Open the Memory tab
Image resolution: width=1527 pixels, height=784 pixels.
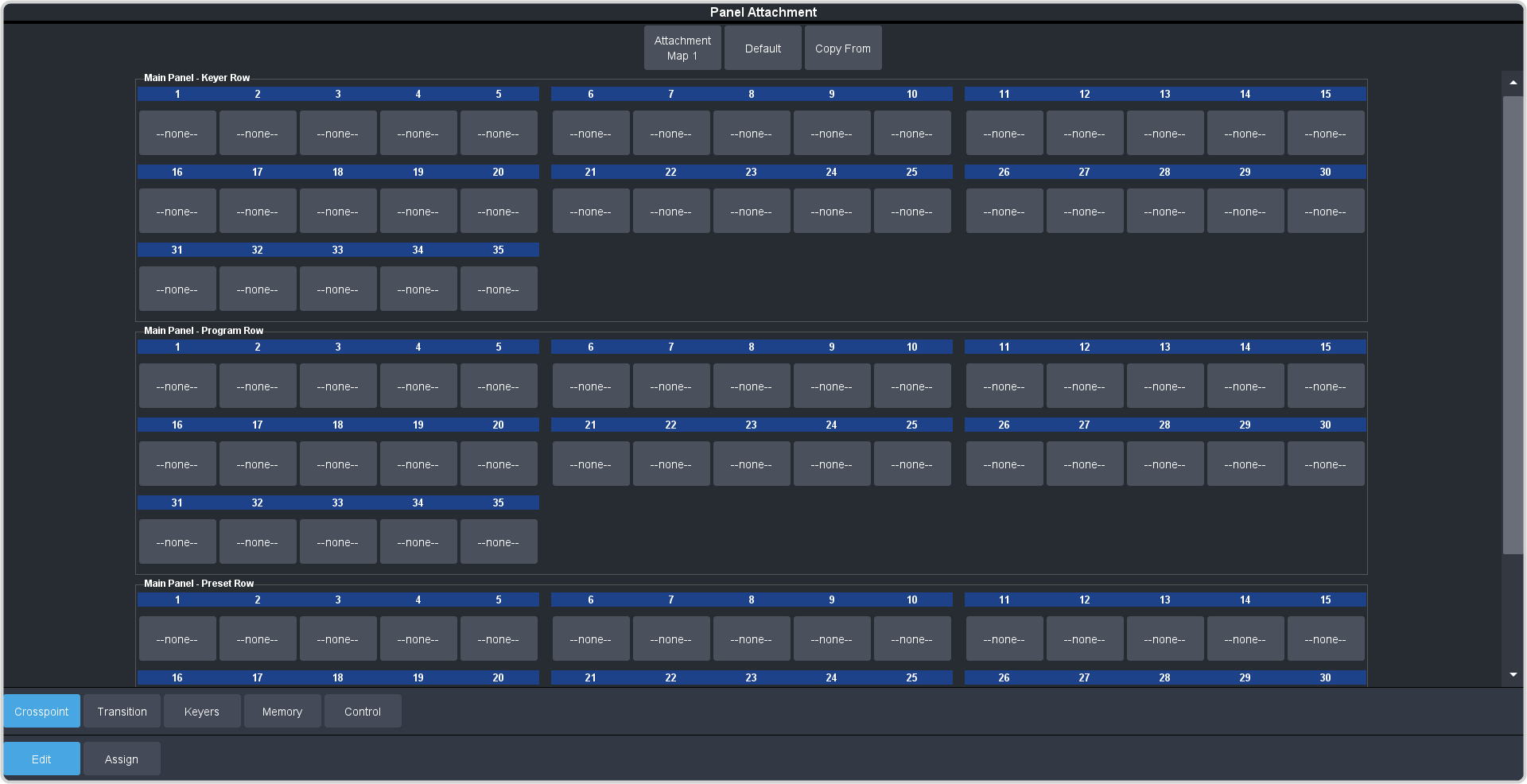coord(282,711)
